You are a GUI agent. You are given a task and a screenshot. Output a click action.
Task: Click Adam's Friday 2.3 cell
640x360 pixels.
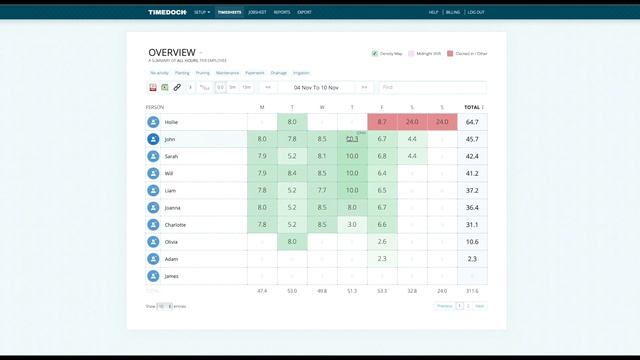tap(382, 259)
